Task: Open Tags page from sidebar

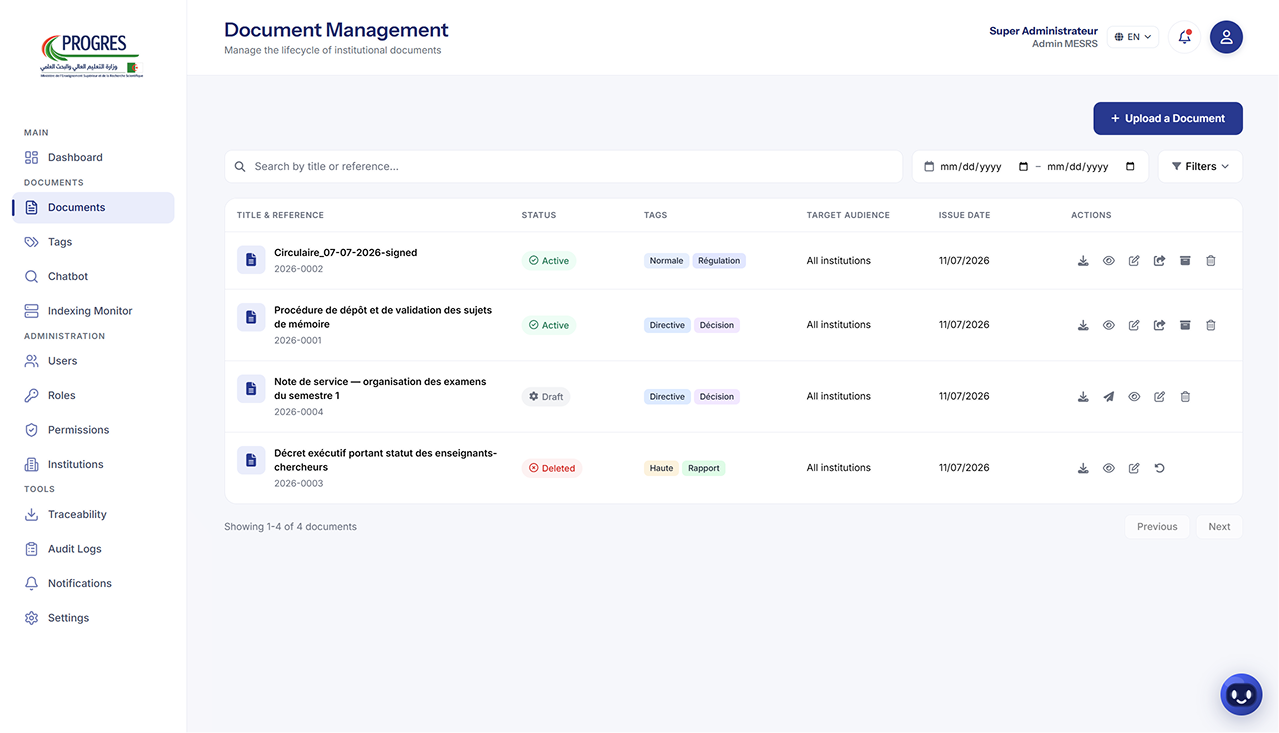Action: pos(93,242)
